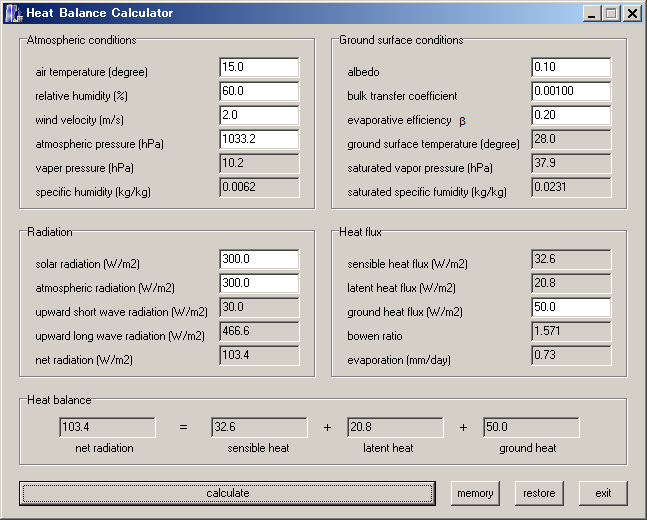Screen dimensions: 647x520
Task: Click the ground surface temperature field
Action: tap(571, 139)
